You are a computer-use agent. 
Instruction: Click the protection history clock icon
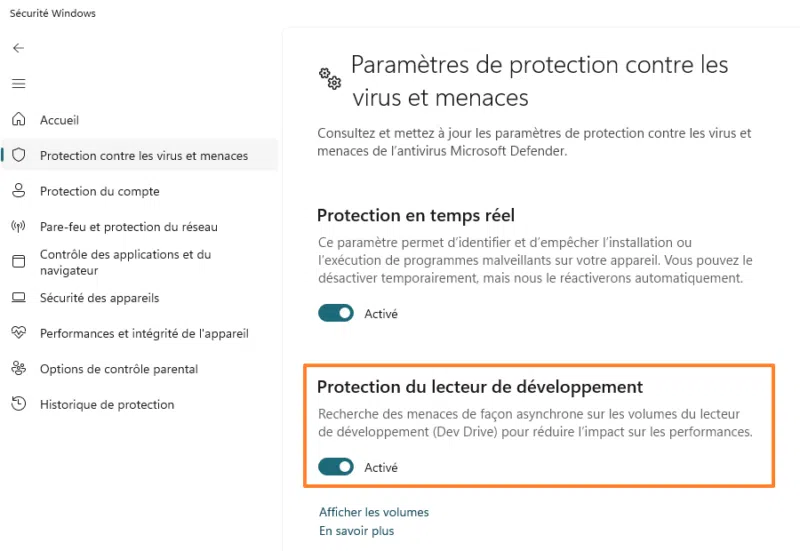pos(18,405)
